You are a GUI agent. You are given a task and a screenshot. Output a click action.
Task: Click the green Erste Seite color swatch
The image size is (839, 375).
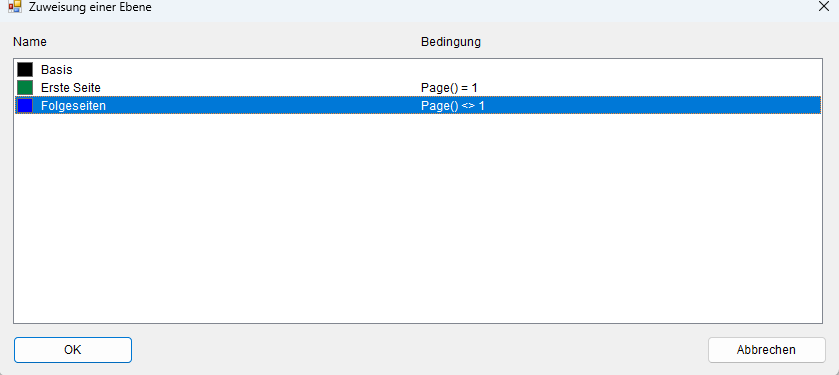tap(25, 87)
